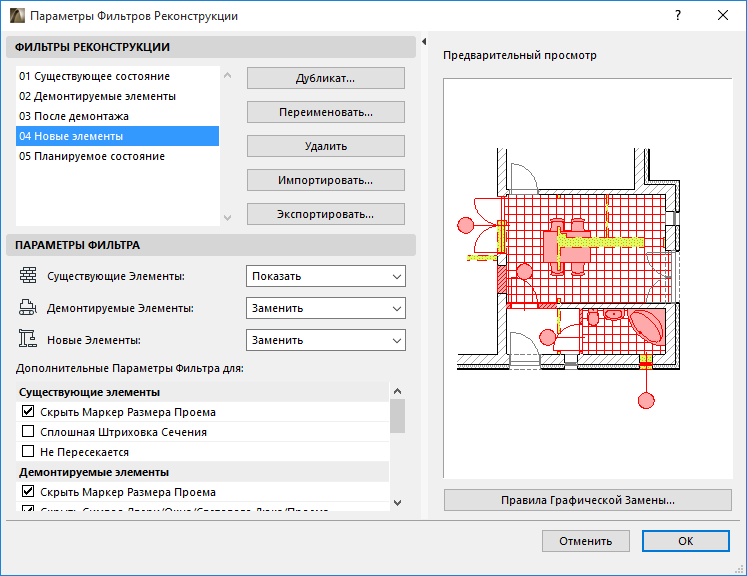Enable Сплошная Штриховка Сечения checkbox
Screen dimensions: 747x576
(x=28, y=432)
